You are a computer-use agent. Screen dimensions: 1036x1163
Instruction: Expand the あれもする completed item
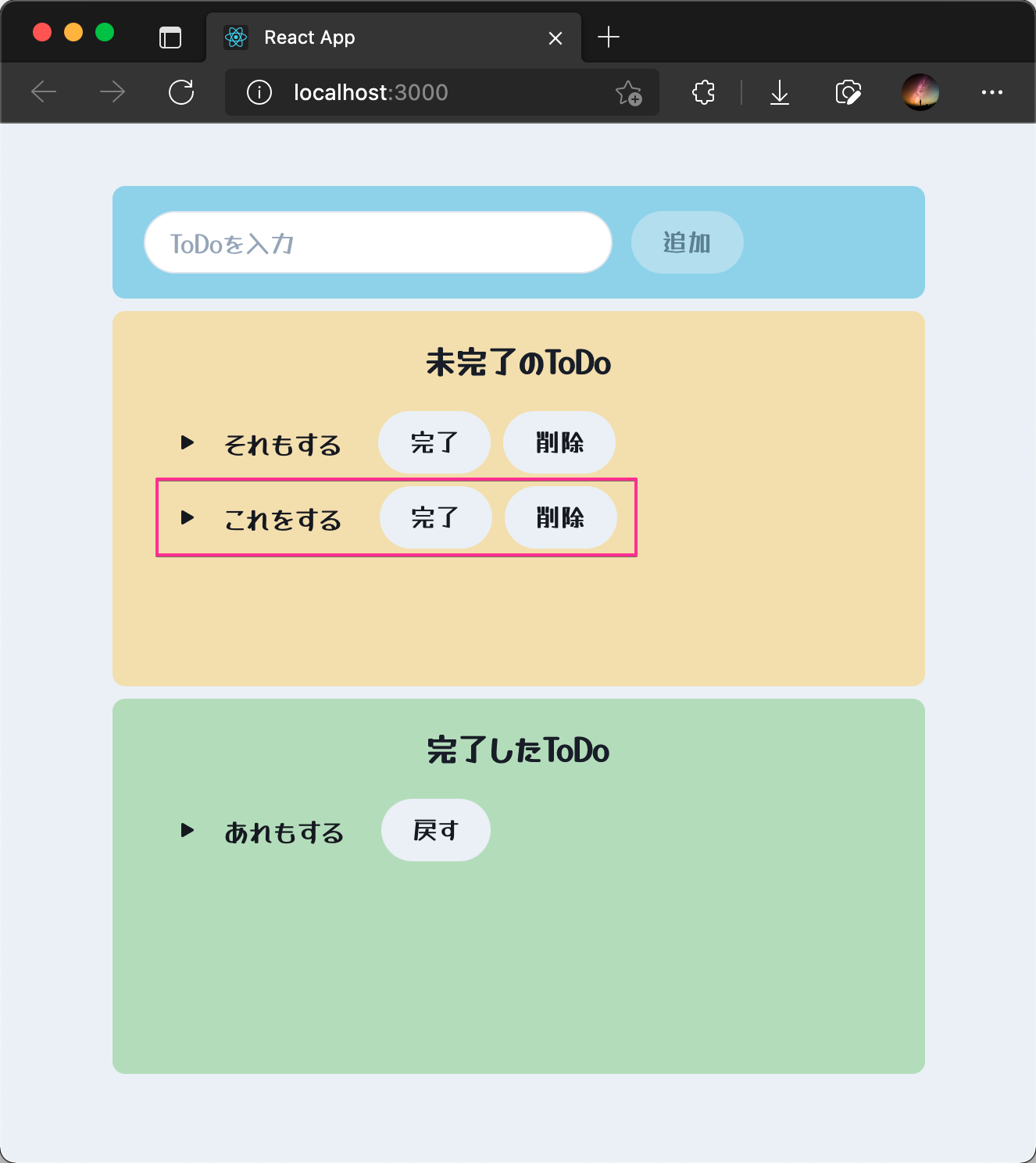(187, 830)
